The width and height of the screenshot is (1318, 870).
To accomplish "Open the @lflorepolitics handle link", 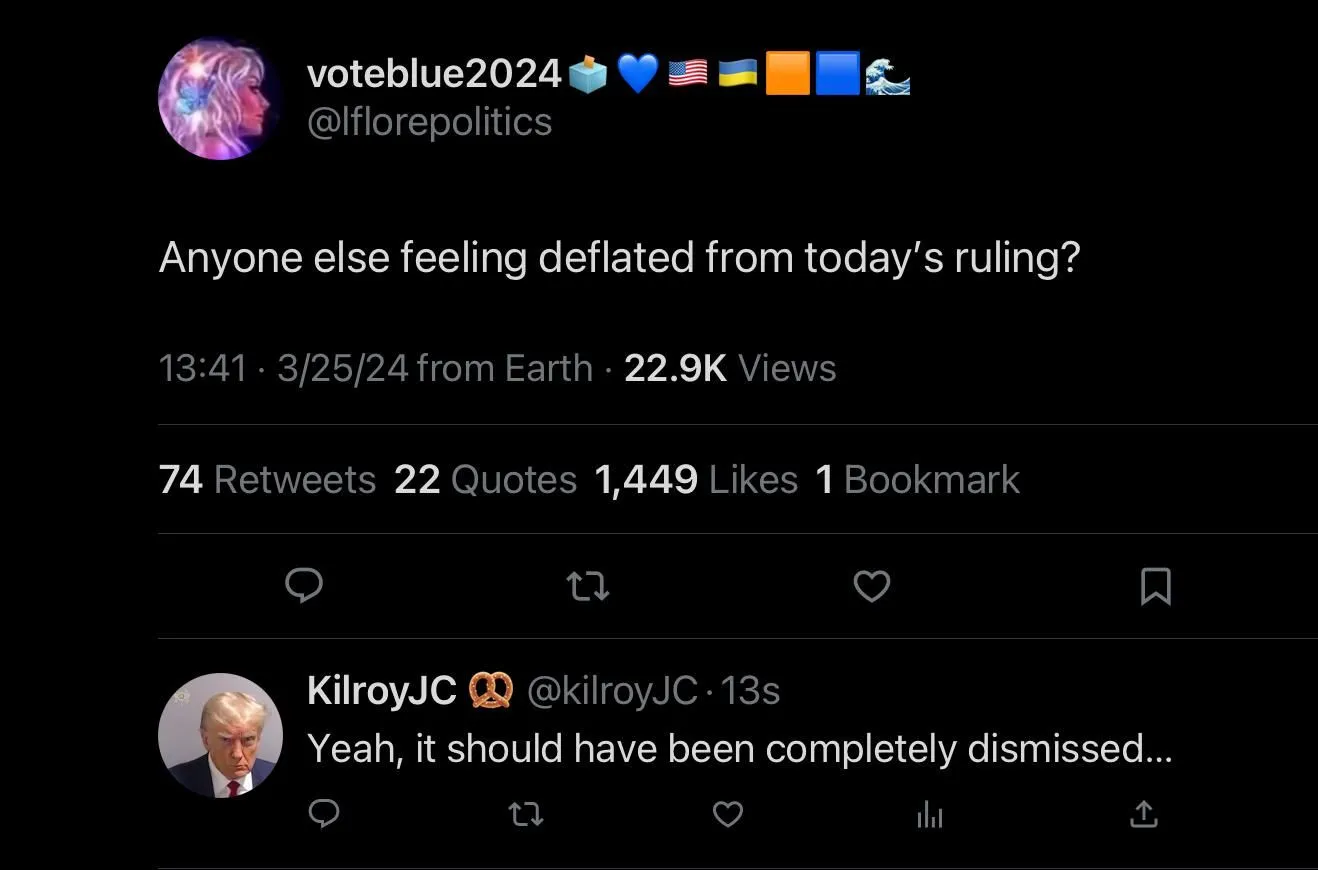I will tap(429, 122).
